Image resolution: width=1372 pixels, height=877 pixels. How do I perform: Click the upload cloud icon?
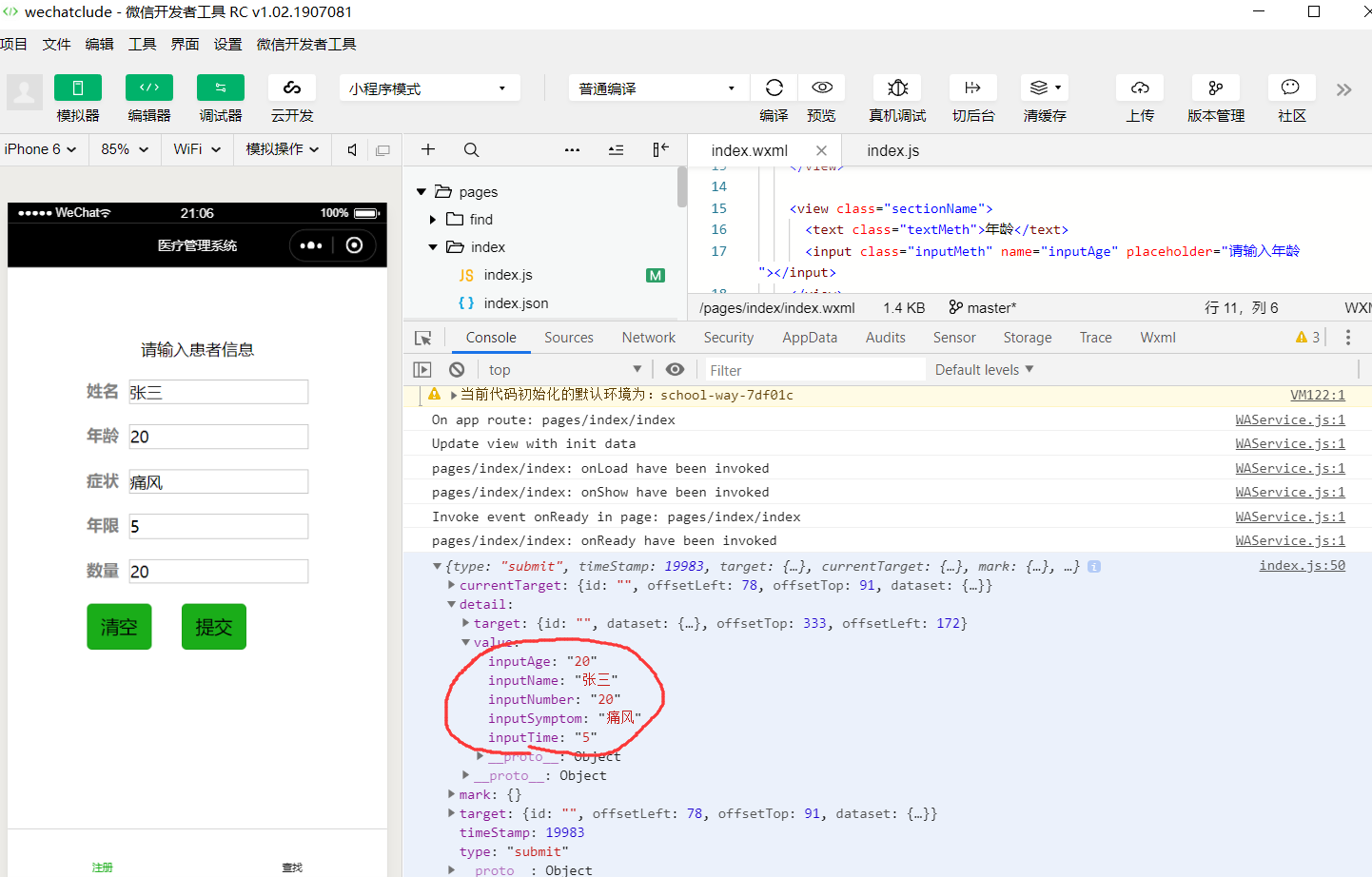[1140, 88]
